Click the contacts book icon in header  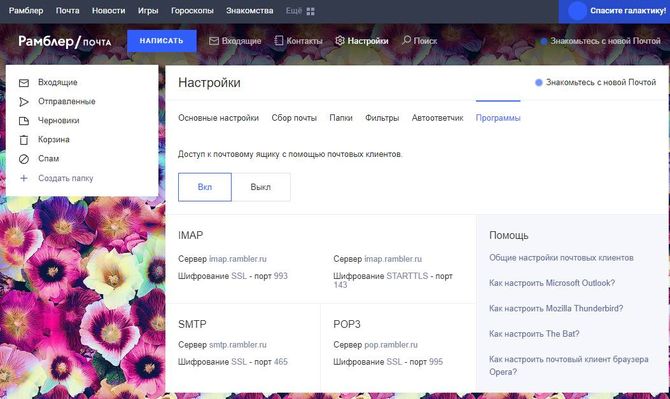279,41
